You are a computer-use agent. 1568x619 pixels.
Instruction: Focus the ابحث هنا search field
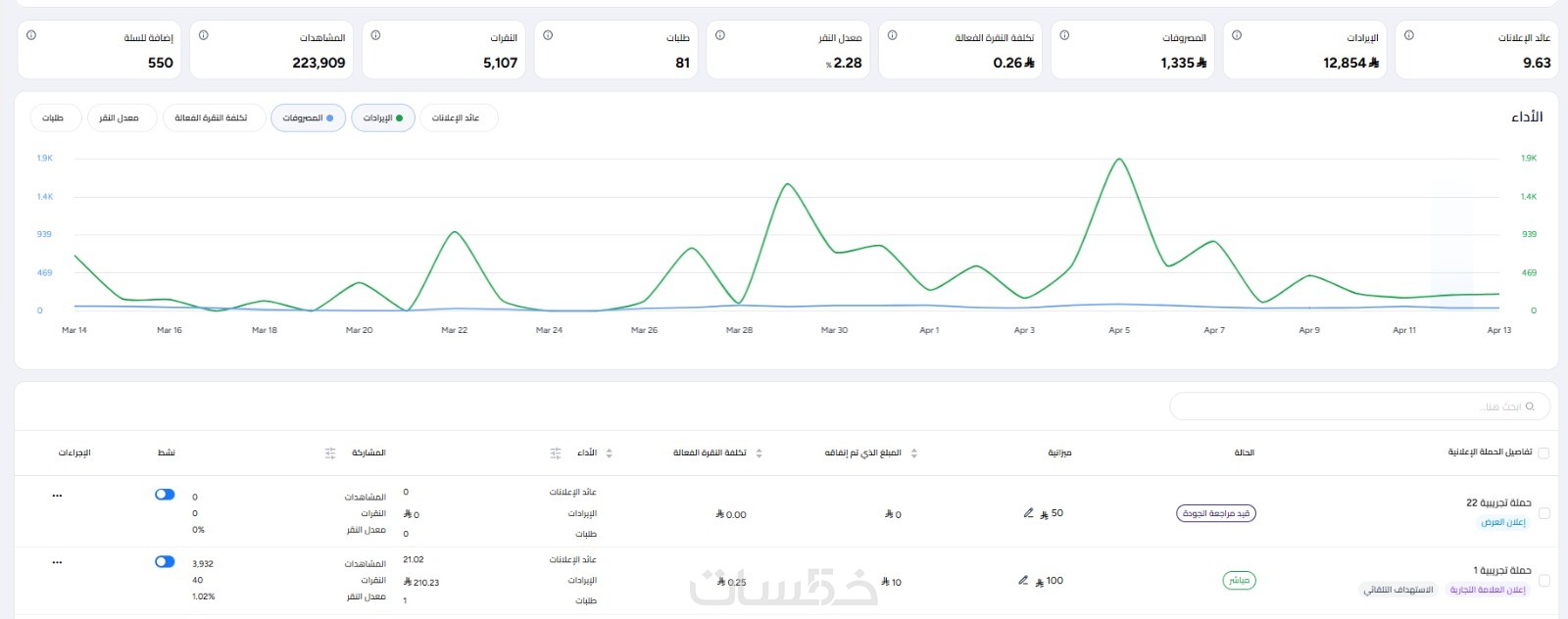point(1360,406)
